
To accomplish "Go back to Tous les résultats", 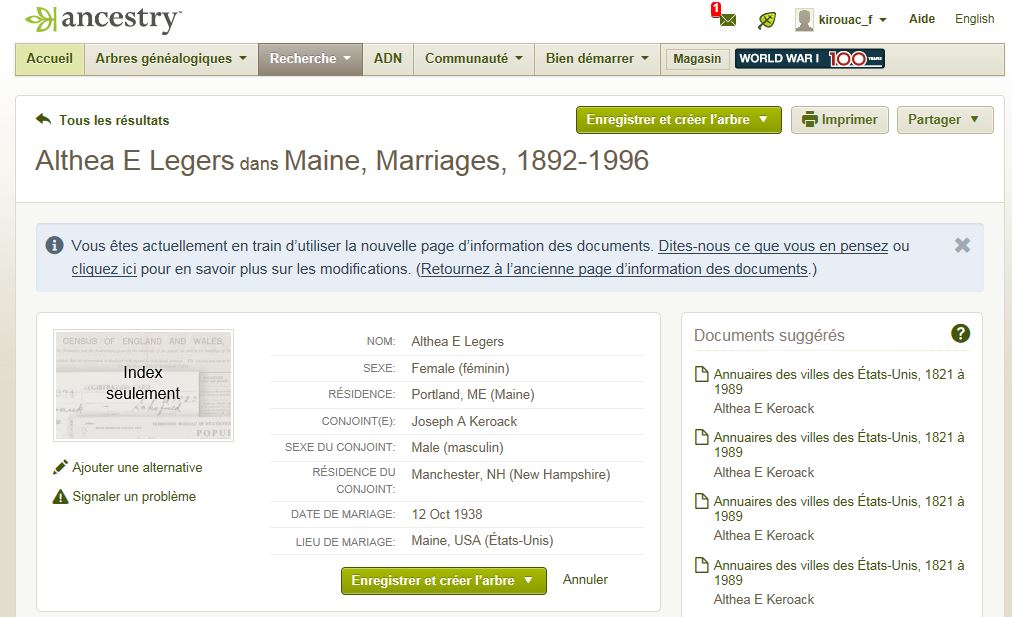I will (x=103, y=120).
